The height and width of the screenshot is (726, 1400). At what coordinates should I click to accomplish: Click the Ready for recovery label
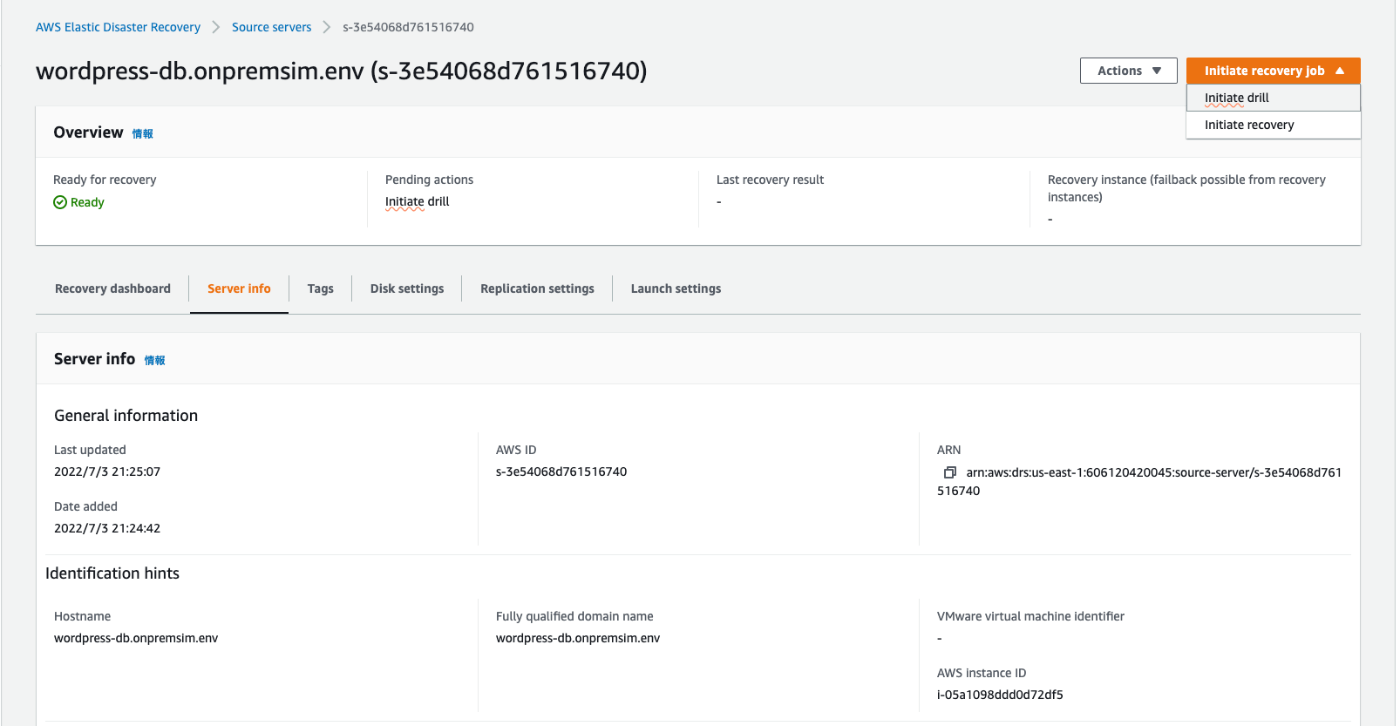click(105, 180)
